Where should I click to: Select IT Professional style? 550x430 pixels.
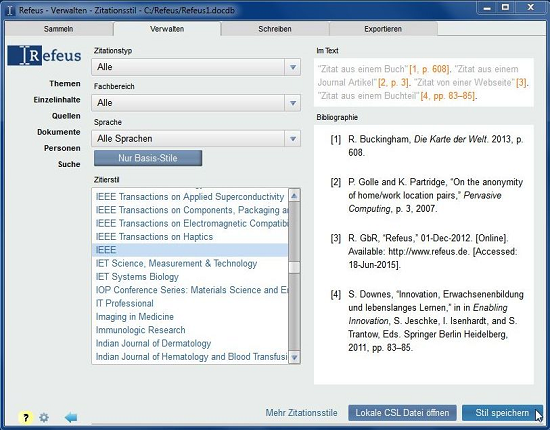(x=190, y=303)
